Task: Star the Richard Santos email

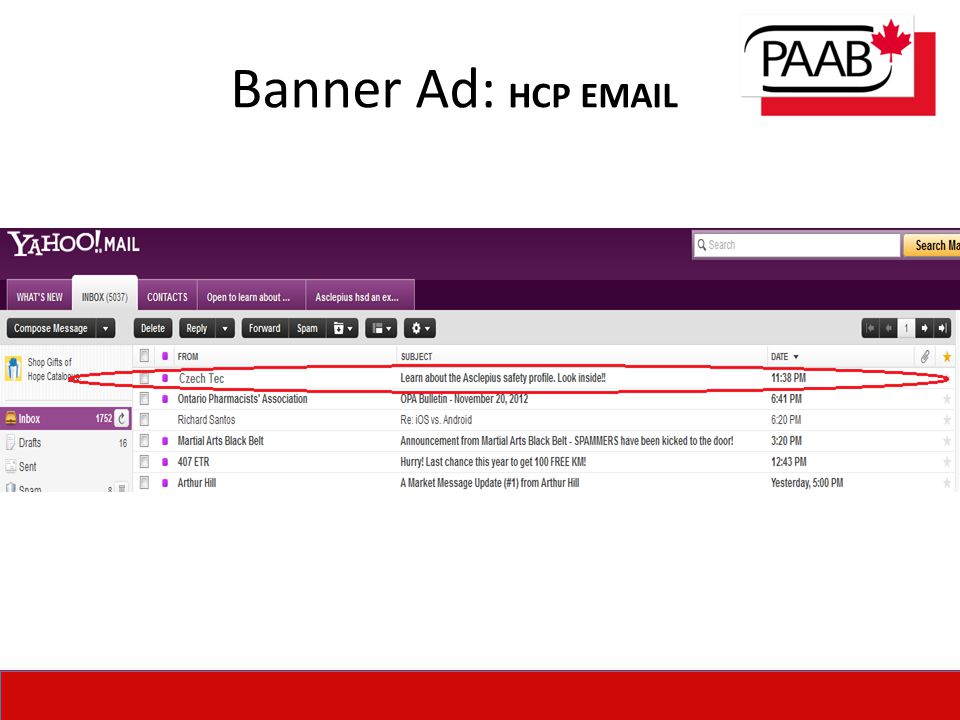Action: click(x=947, y=420)
